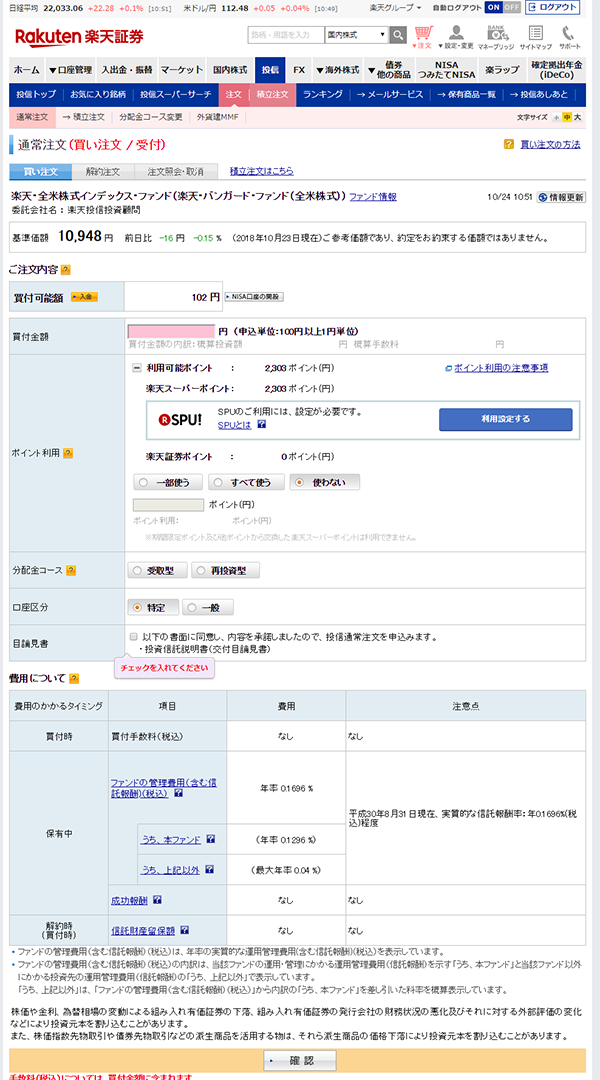Open the サポート phone icon
Viewport: 600px width, 1080px height.
click(x=570, y=37)
